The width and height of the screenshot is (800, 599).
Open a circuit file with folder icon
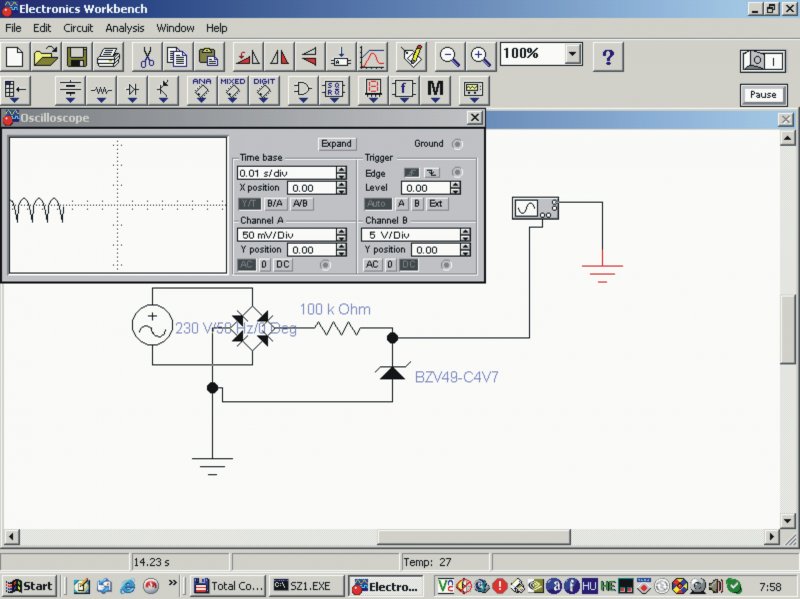coord(46,56)
